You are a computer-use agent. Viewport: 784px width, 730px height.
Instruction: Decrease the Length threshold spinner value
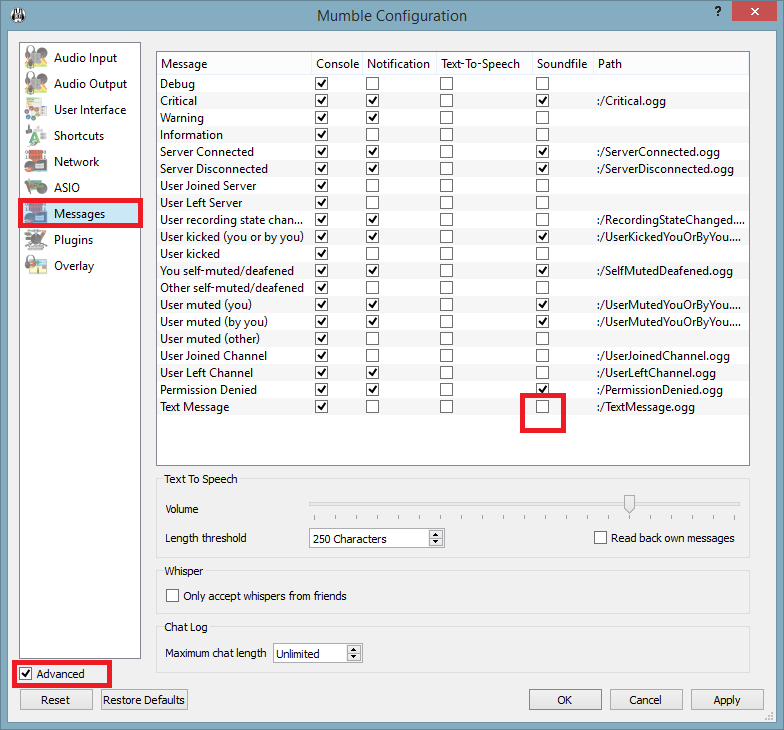(x=436, y=542)
